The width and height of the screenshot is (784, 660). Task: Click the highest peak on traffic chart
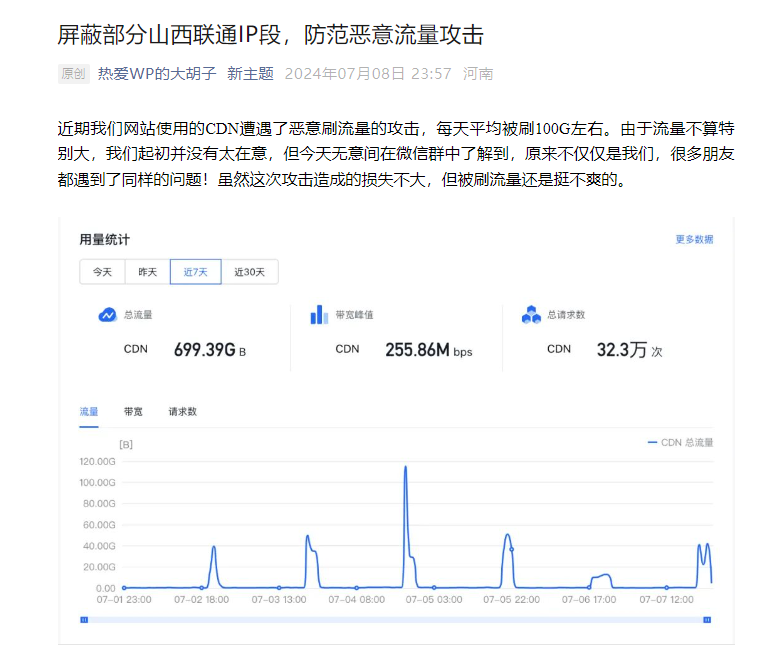(406, 467)
